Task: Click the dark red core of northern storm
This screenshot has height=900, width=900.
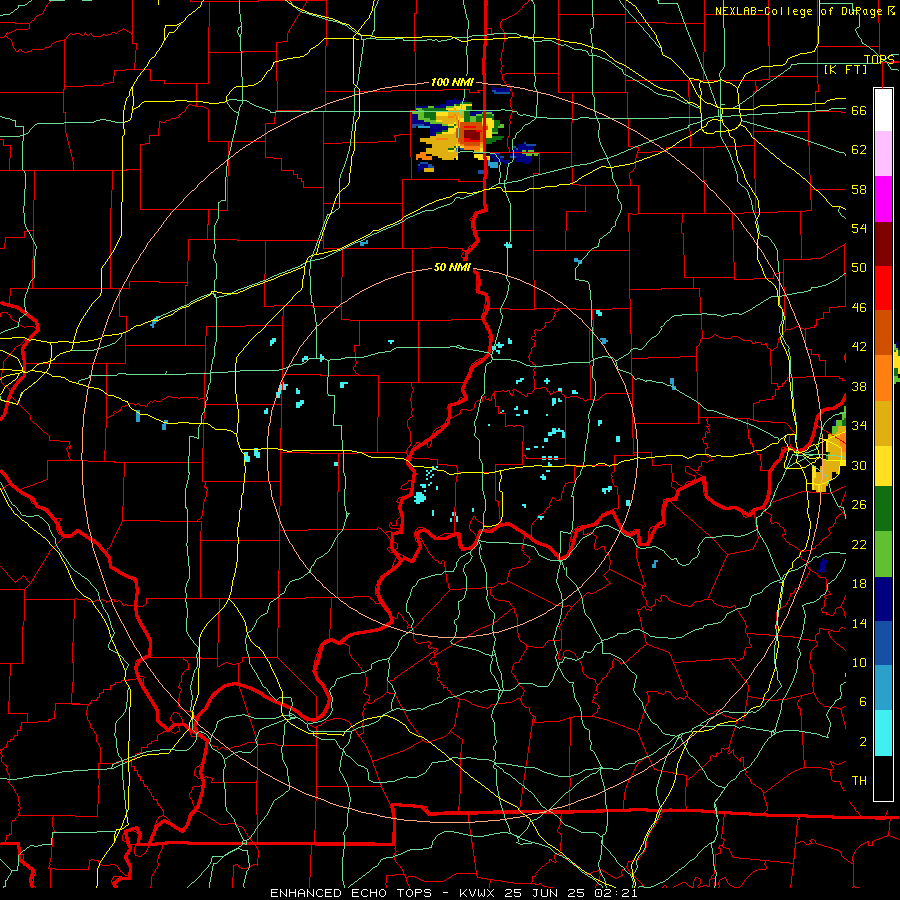Action: [x=472, y=135]
